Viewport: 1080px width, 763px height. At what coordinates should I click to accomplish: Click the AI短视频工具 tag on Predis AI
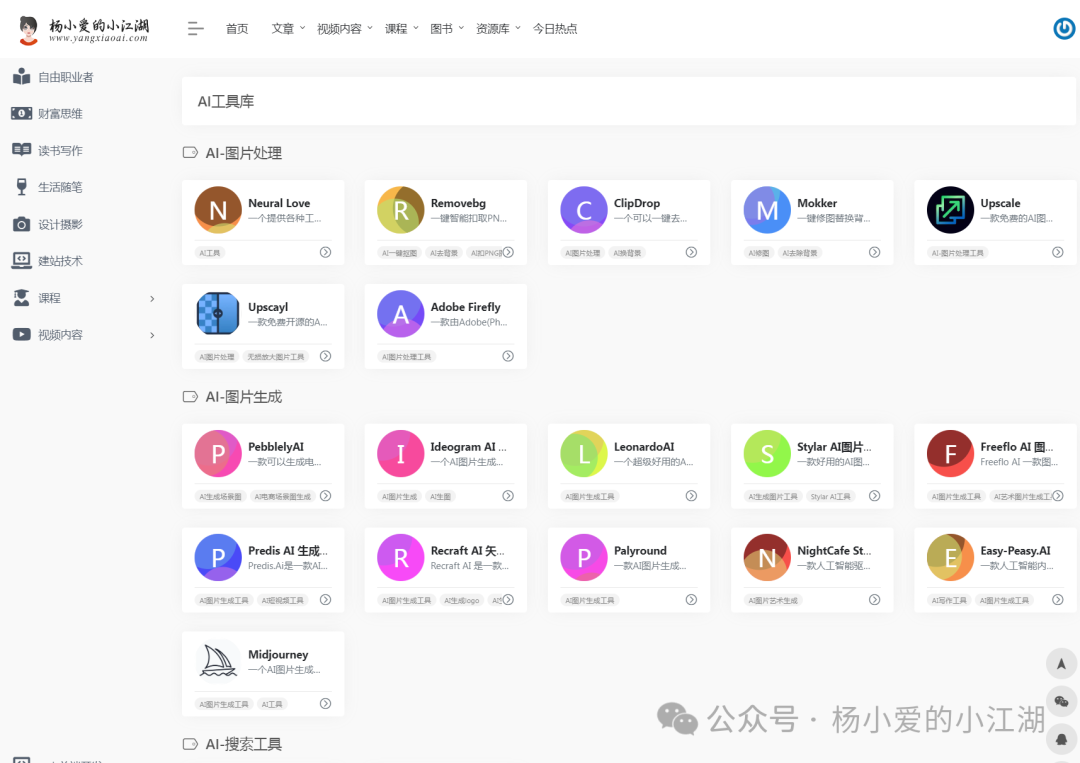tap(282, 600)
